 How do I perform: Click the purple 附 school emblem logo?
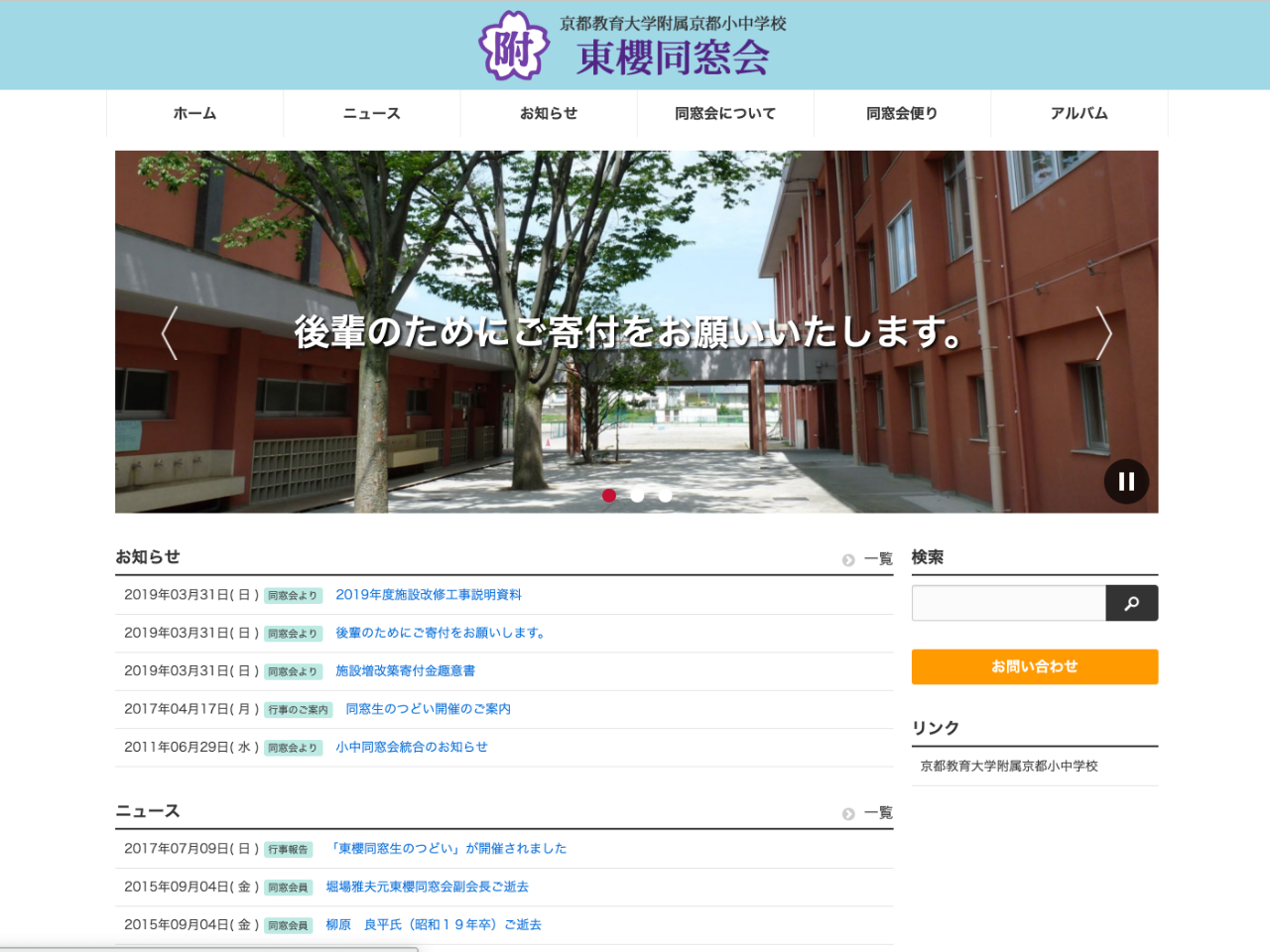click(513, 47)
